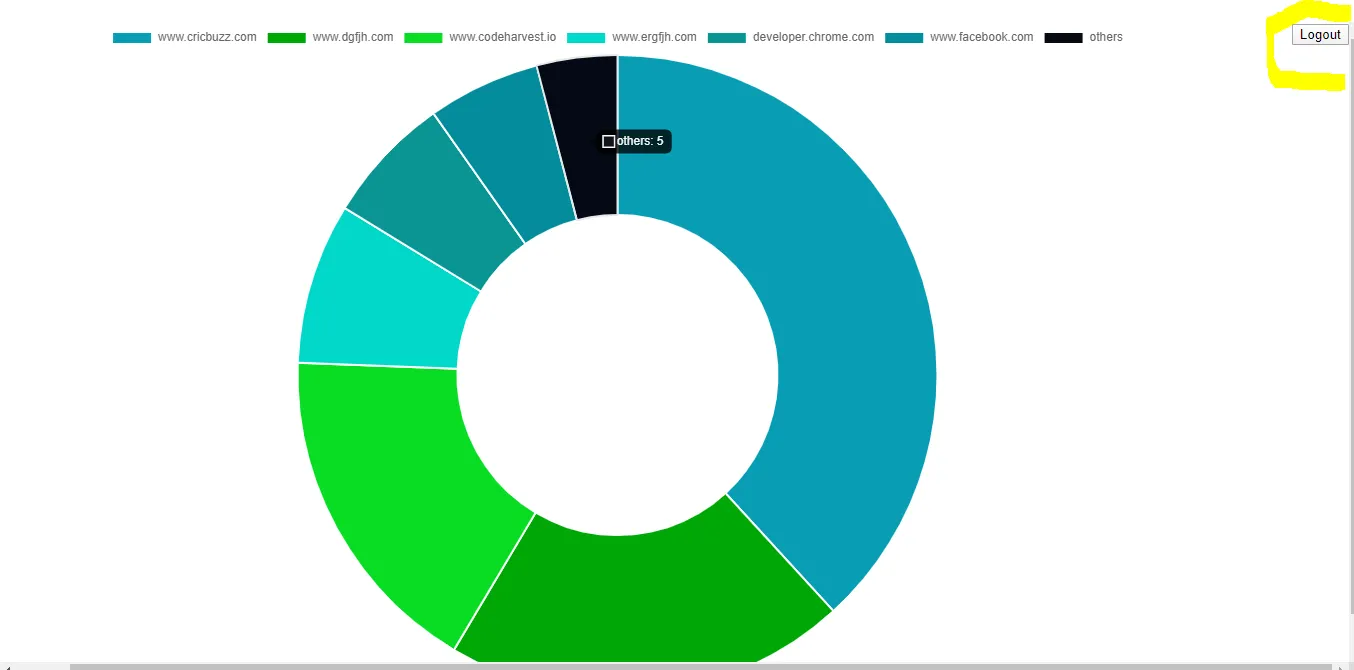1354x670 pixels.
Task: Click the Logout button
Action: tap(1320, 35)
